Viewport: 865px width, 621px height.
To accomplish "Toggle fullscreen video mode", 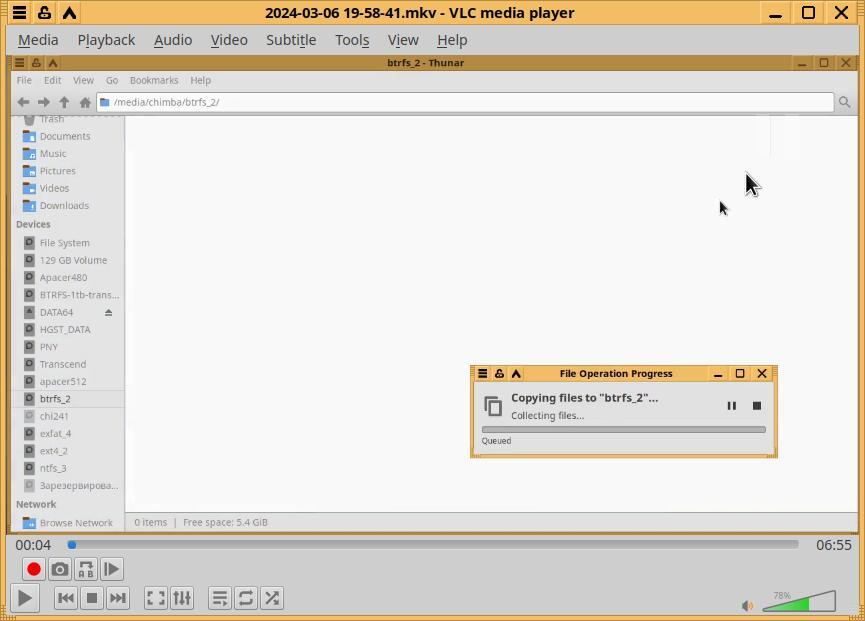I will (x=156, y=598).
